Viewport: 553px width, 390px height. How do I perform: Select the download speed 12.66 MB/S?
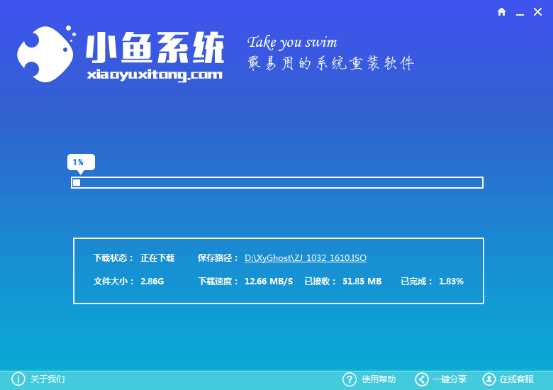point(269,281)
